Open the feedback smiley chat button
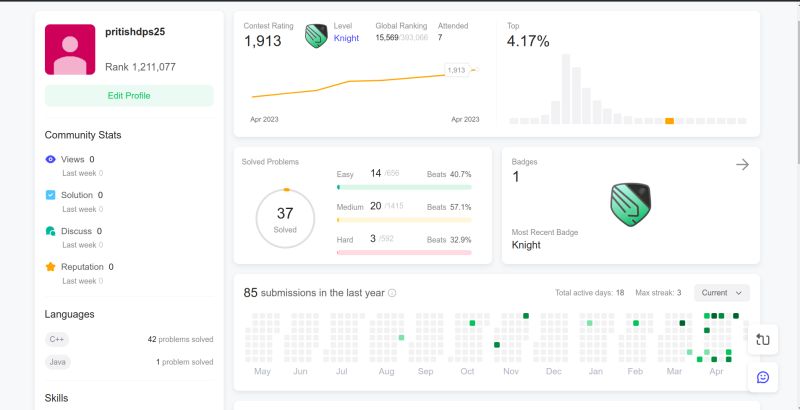Image resolution: width=800 pixels, height=410 pixels. (763, 377)
